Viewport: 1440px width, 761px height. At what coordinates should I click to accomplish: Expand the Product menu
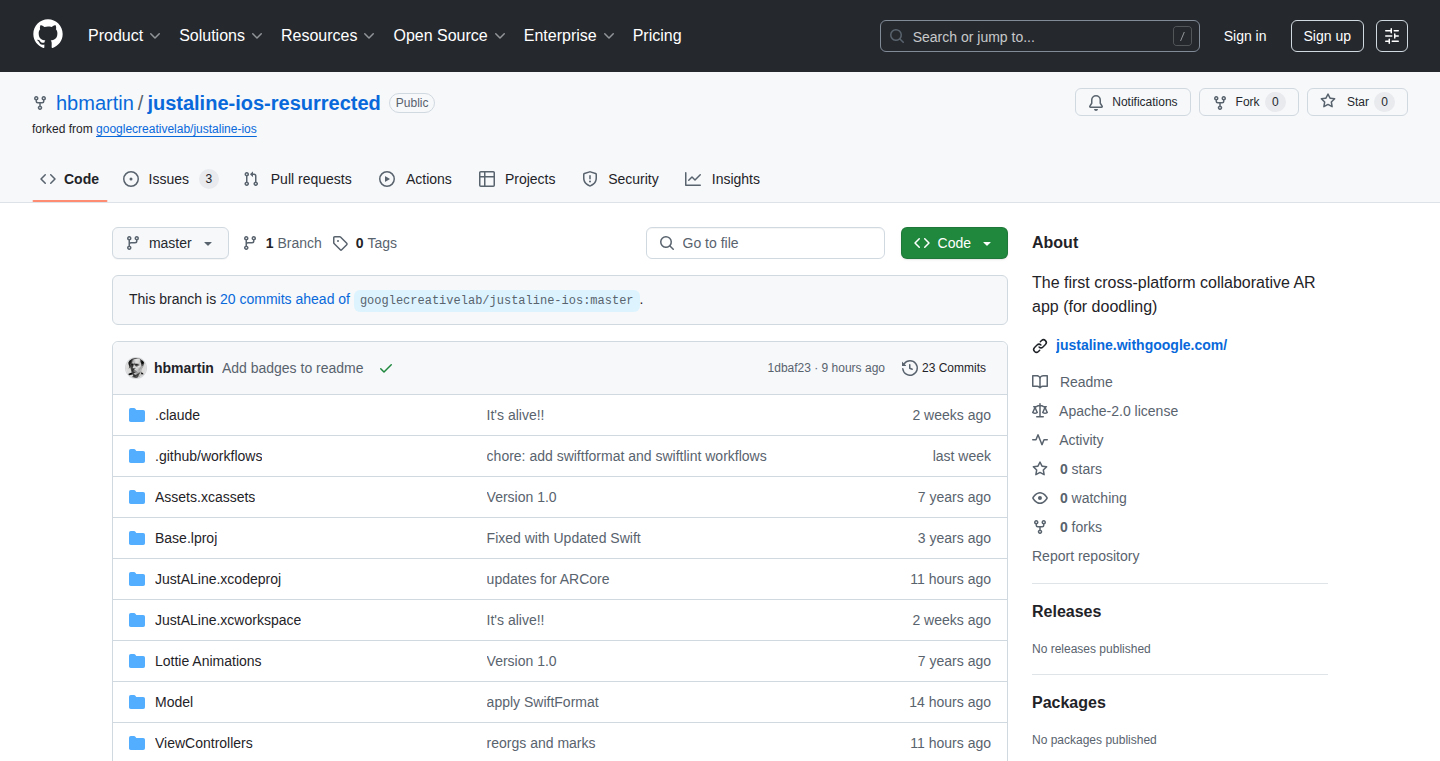coord(124,36)
